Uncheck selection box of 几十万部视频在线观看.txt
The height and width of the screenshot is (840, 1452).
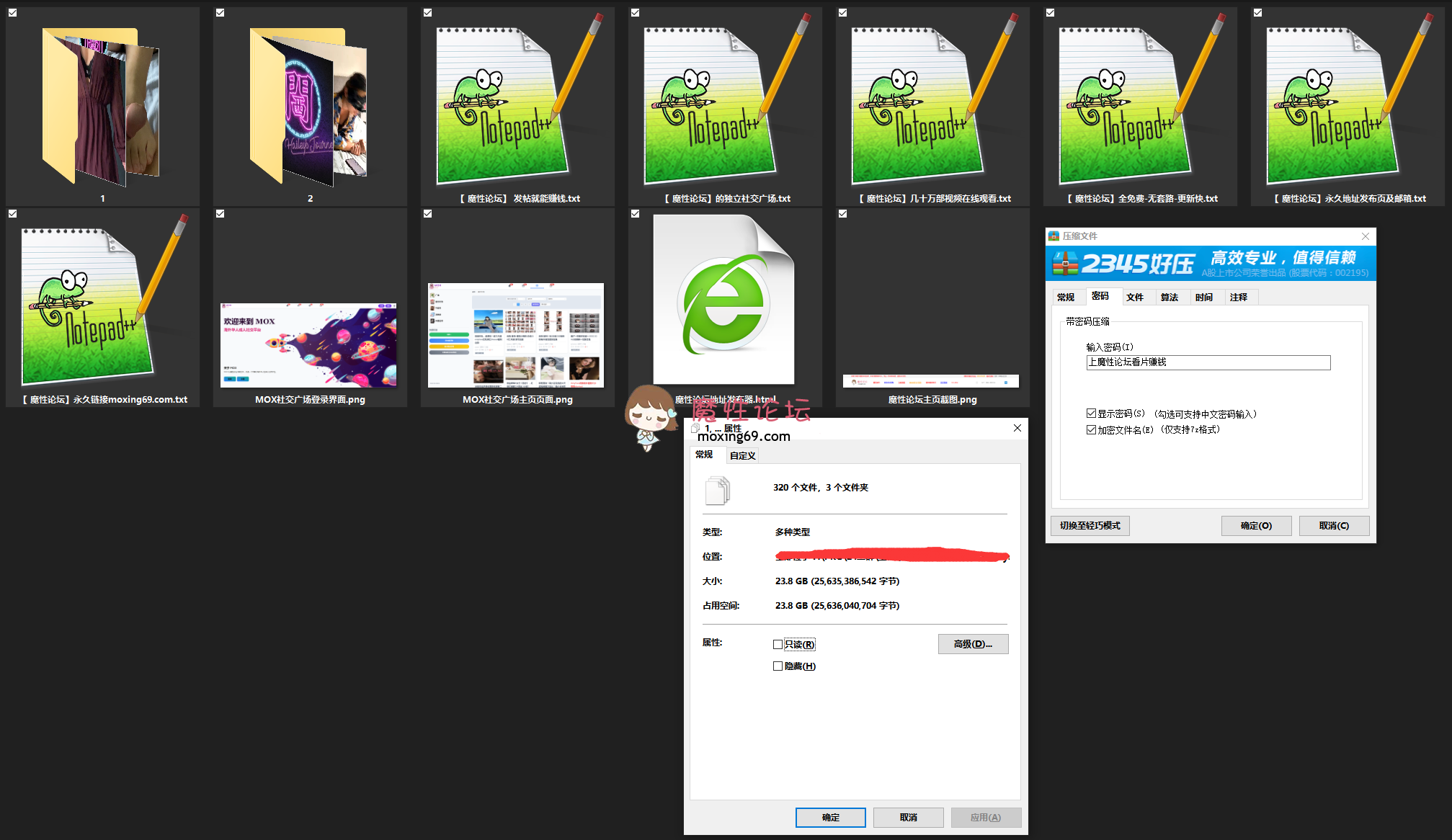843,12
